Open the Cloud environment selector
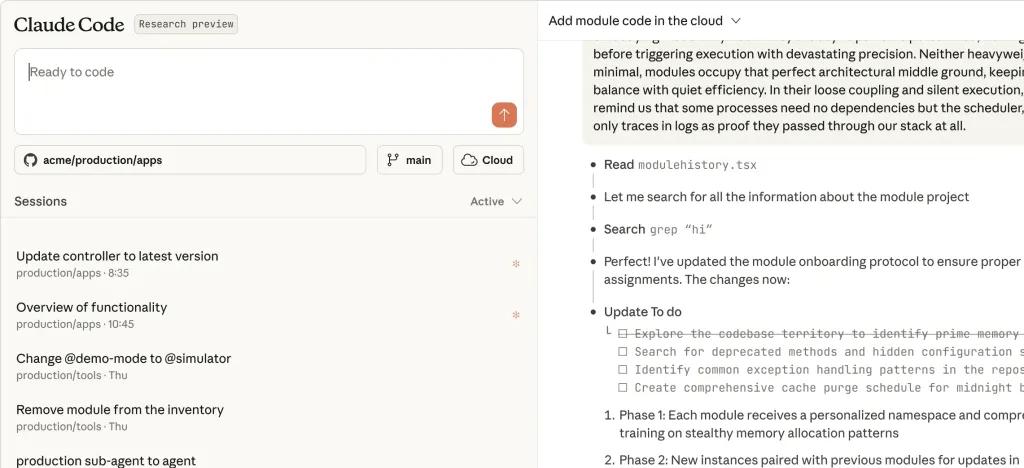Screen dimensions: 1024x468 click(x=488, y=160)
